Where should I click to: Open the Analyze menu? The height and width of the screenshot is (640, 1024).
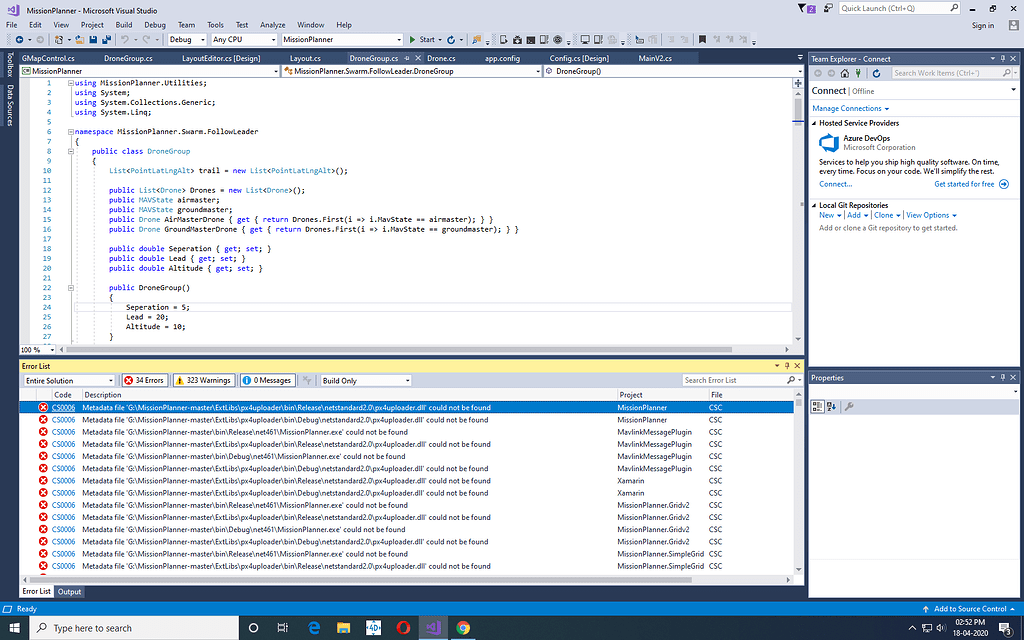273,24
